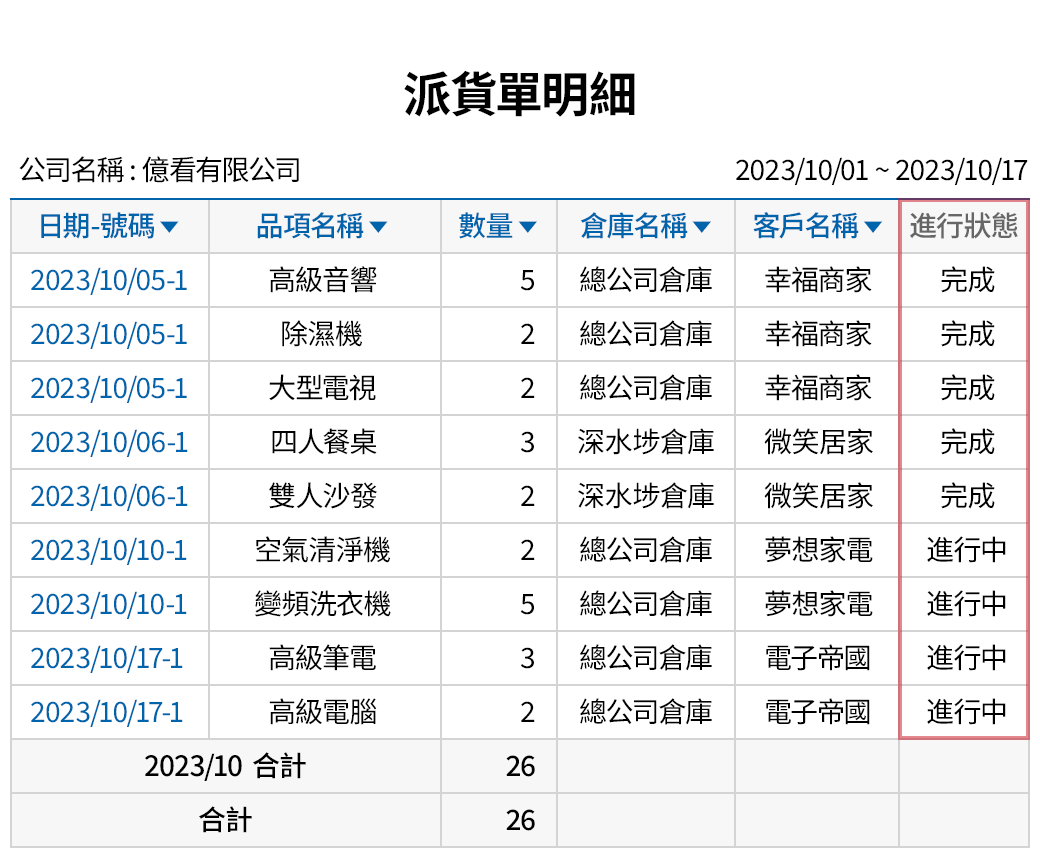Viewport: 1040px width, 858px height.
Task: Open order link 2023/10/10-1 beside 空氣清淨機
Action: (109, 551)
